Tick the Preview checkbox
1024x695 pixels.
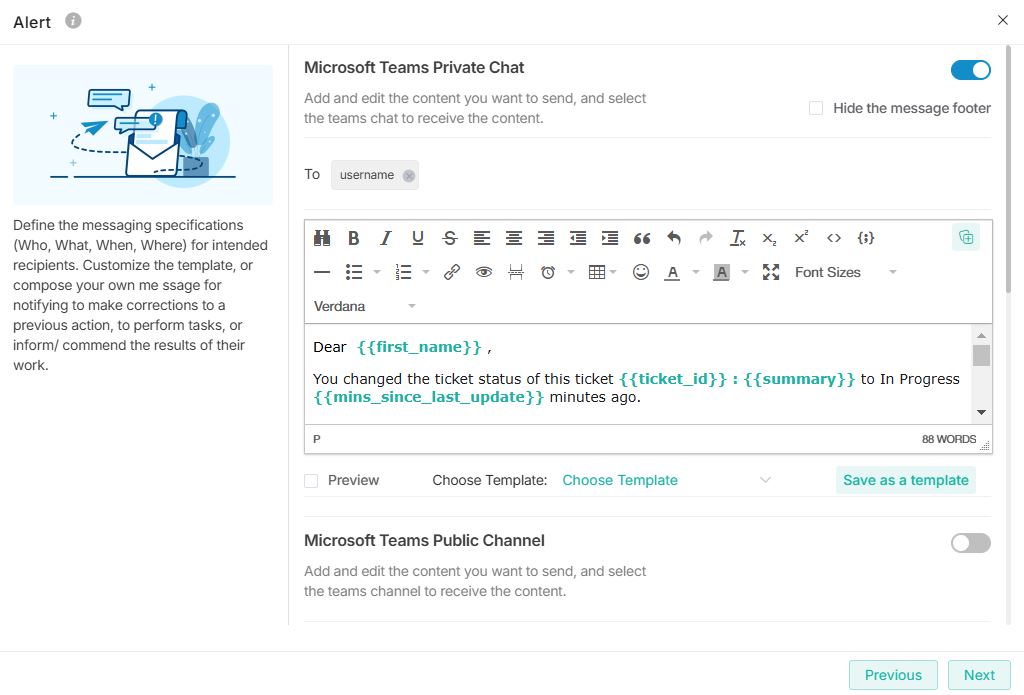[311, 481]
